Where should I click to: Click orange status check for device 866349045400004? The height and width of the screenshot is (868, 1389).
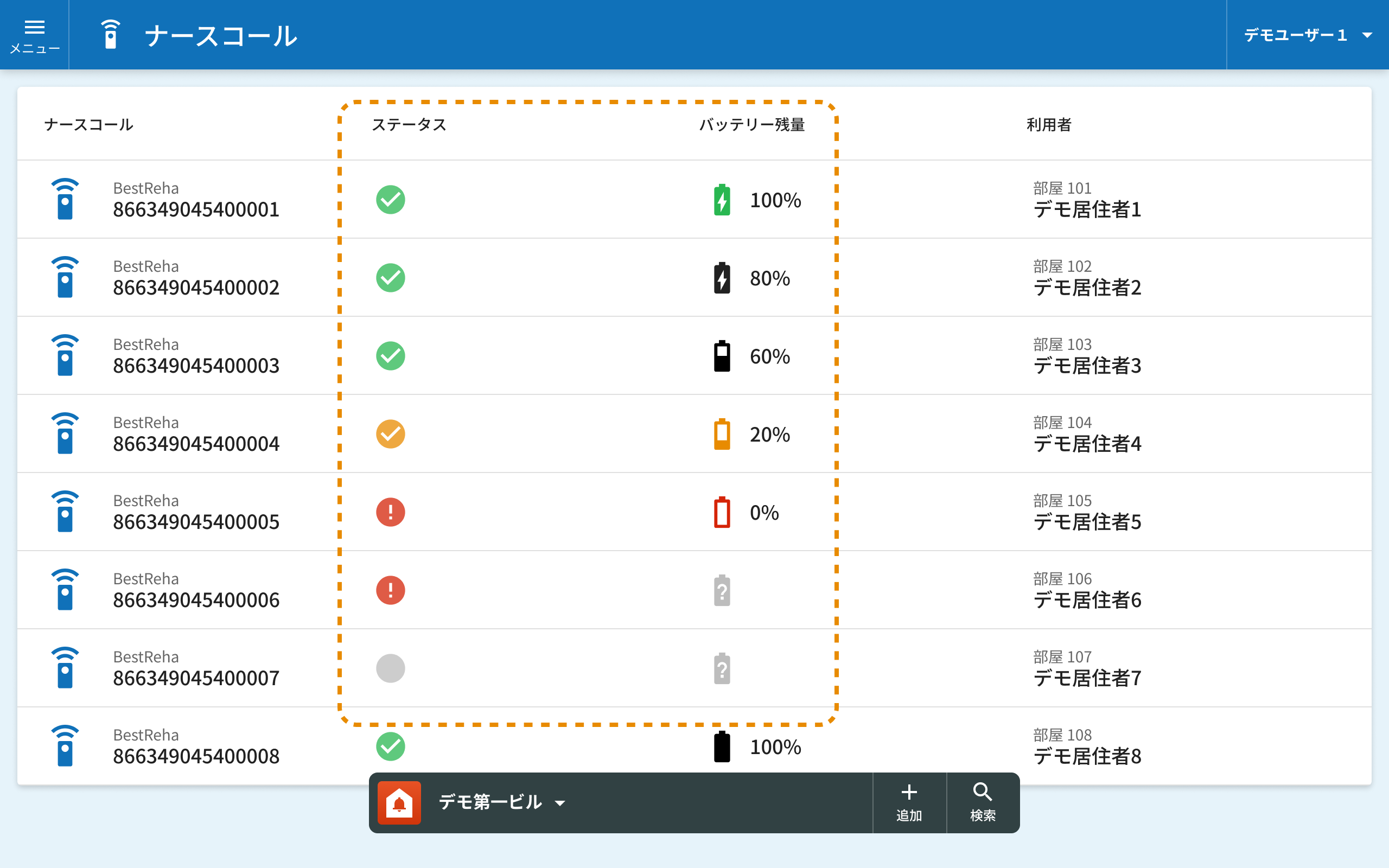click(x=390, y=434)
